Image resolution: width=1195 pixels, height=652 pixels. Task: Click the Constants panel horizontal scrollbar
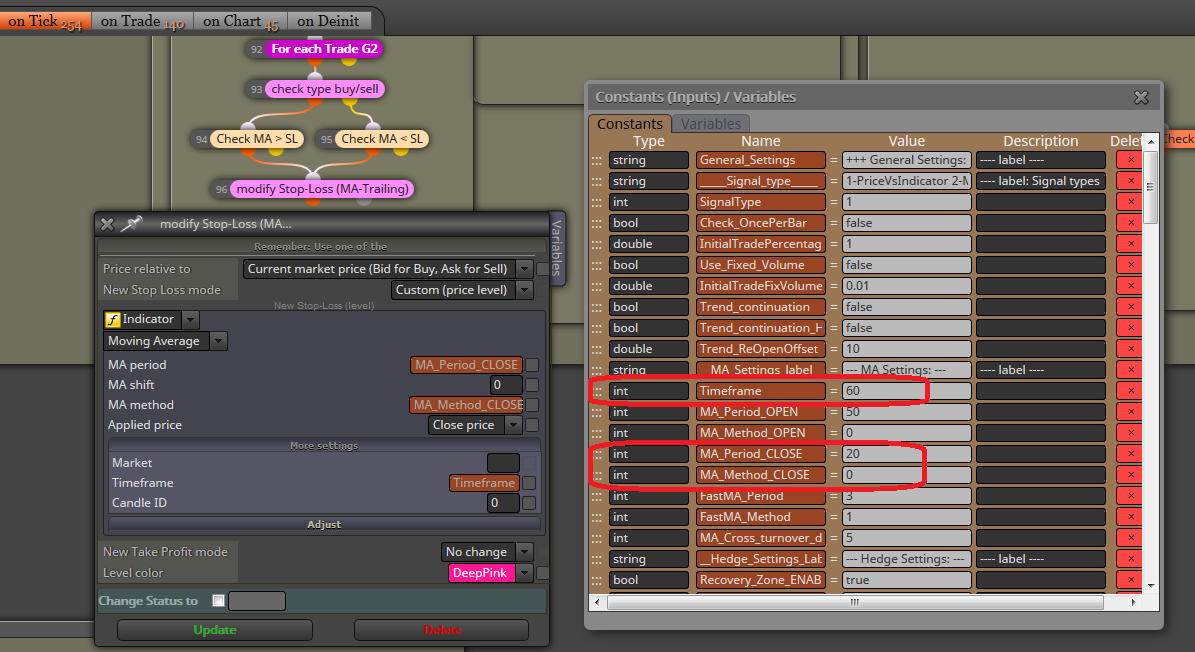pyautogui.click(x=855, y=602)
